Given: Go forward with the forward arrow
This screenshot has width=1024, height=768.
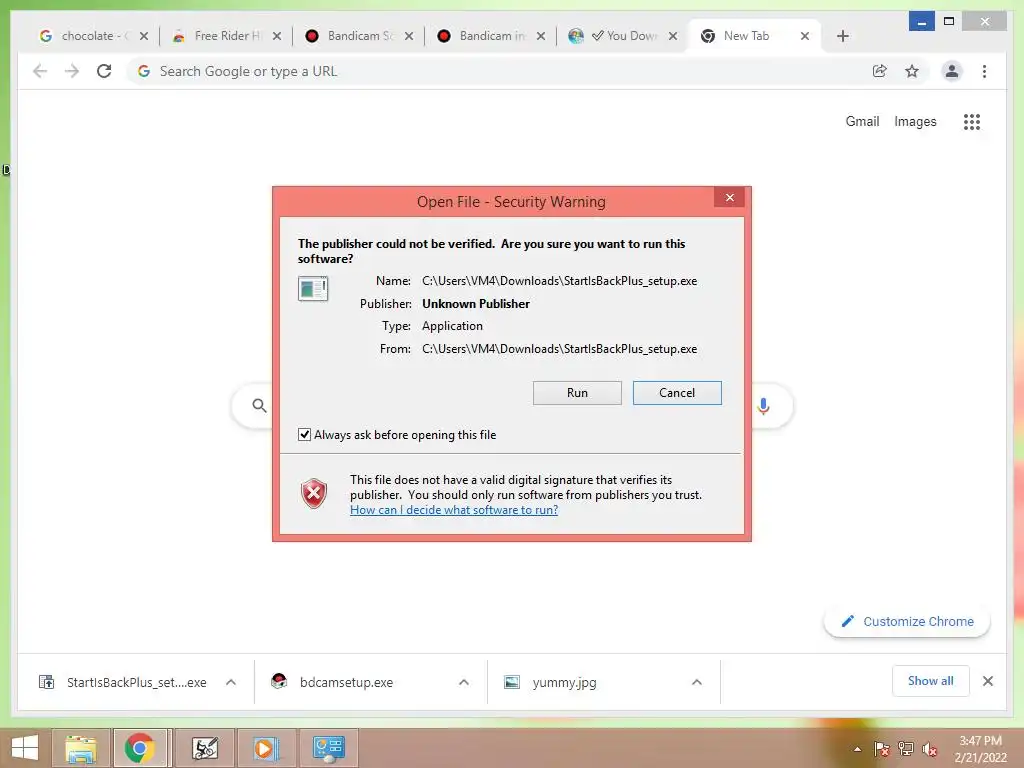Looking at the screenshot, I should (72, 71).
